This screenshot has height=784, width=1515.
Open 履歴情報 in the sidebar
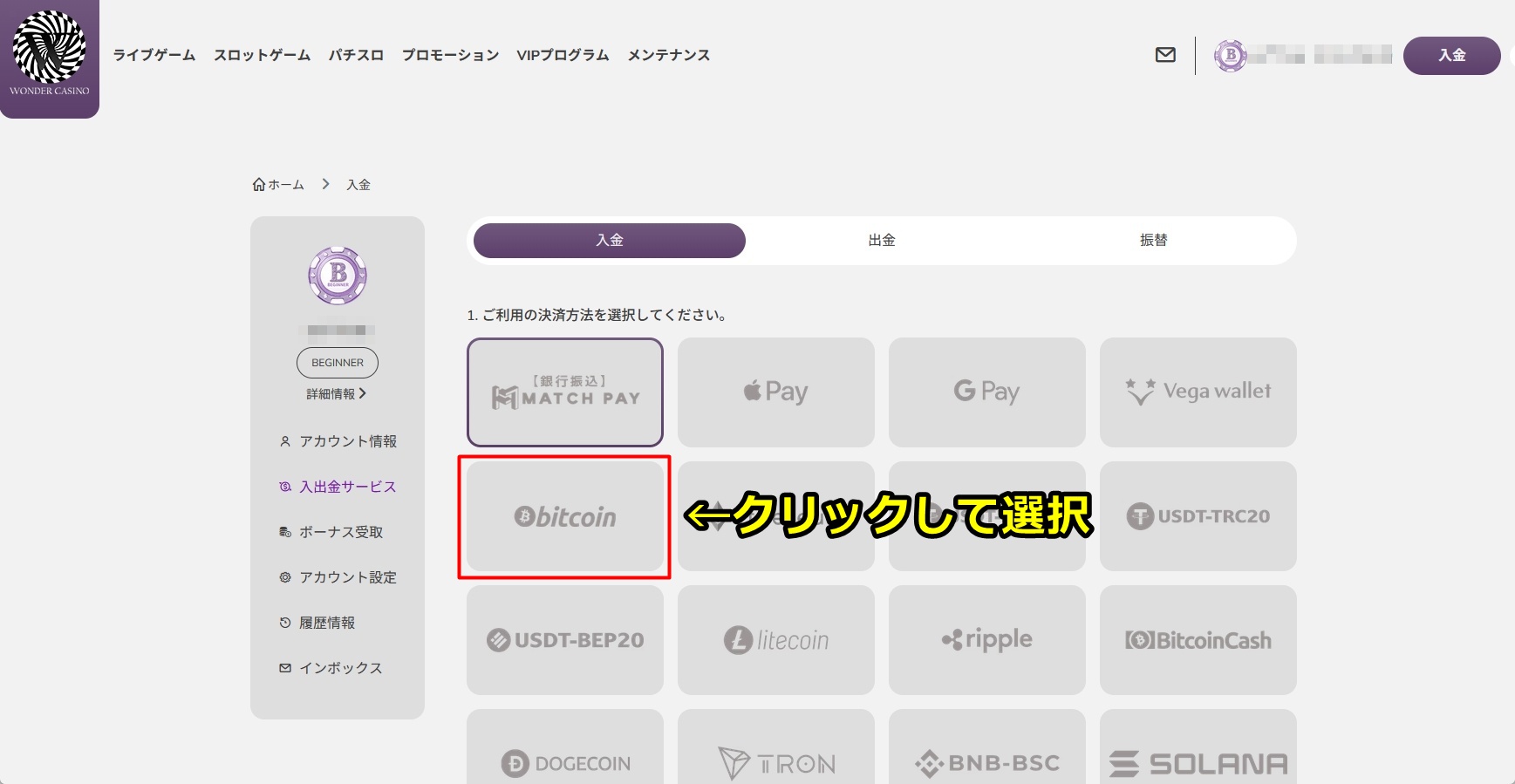(x=317, y=623)
